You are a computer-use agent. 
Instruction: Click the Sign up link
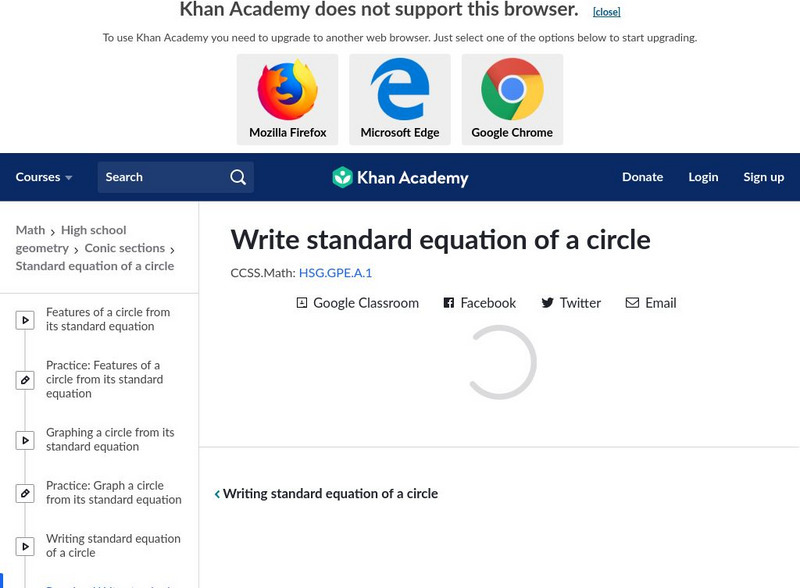coord(763,177)
